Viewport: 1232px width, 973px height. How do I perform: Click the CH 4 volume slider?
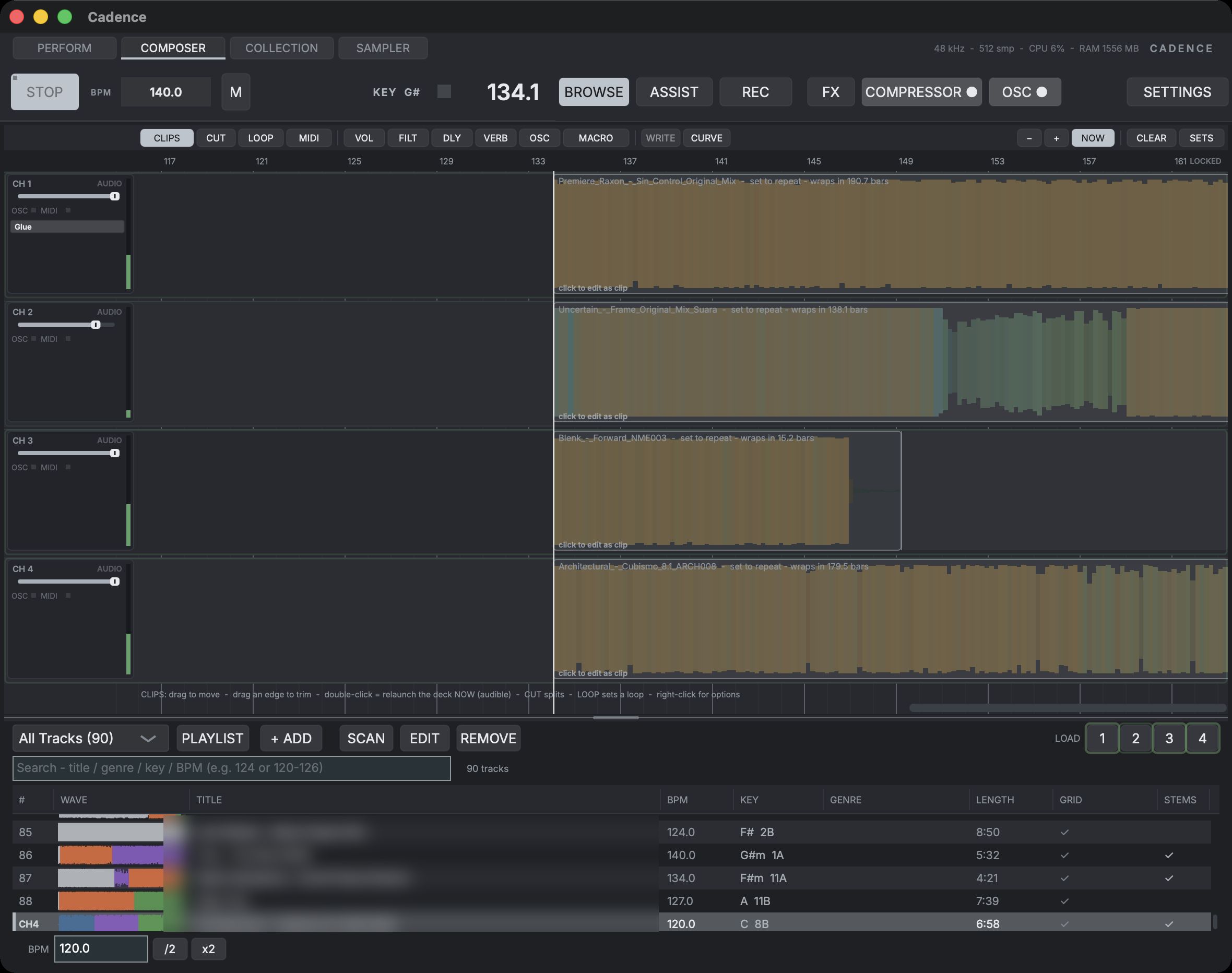[68, 582]
